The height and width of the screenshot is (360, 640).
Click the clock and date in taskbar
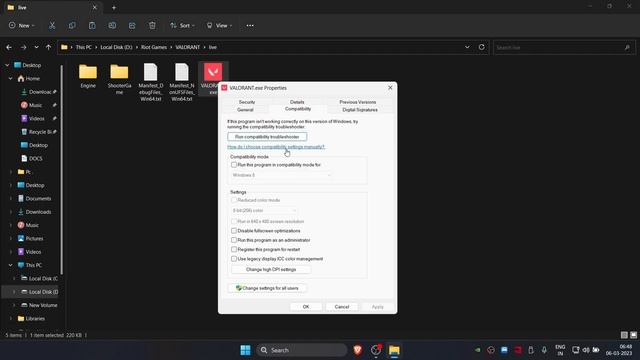(620, 350)
